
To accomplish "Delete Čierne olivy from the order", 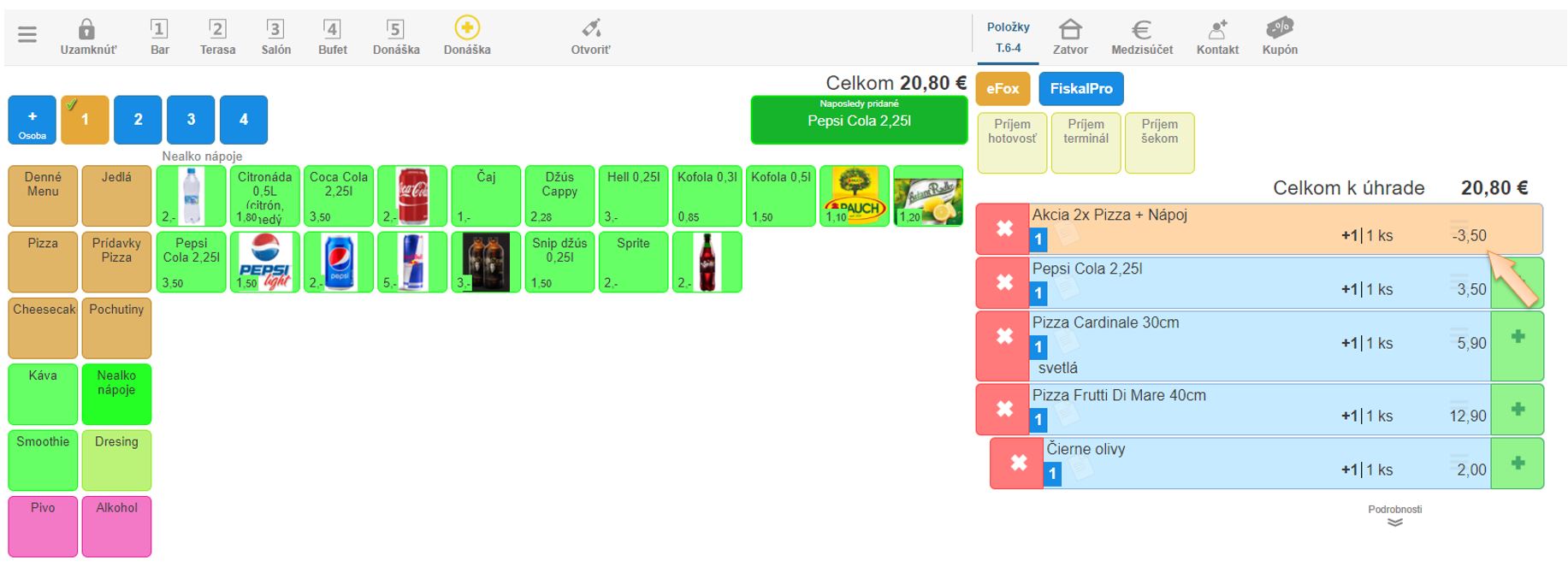I will tap(1018, 464).
